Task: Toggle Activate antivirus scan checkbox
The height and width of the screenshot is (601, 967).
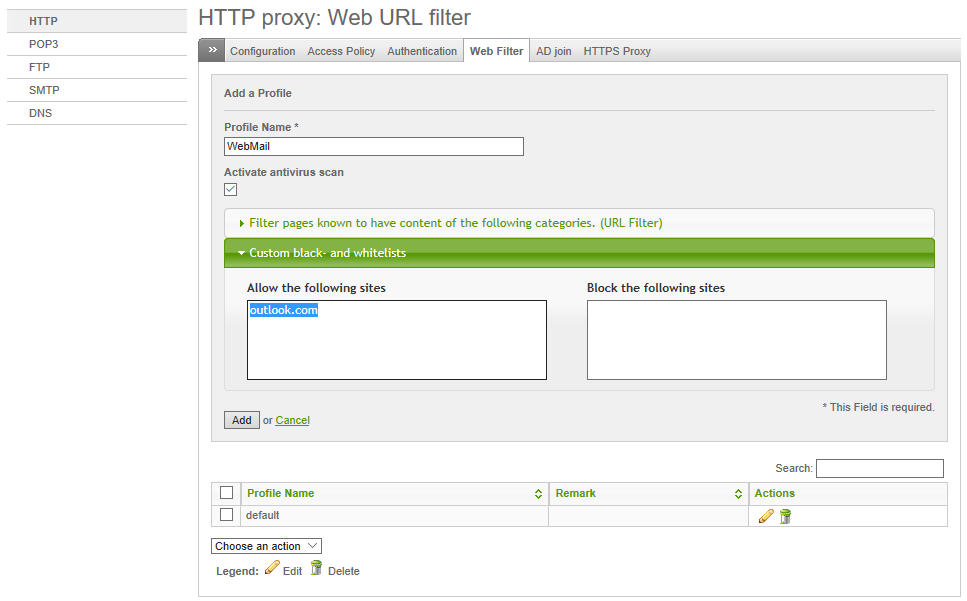Action: click(x=231, y=189)
